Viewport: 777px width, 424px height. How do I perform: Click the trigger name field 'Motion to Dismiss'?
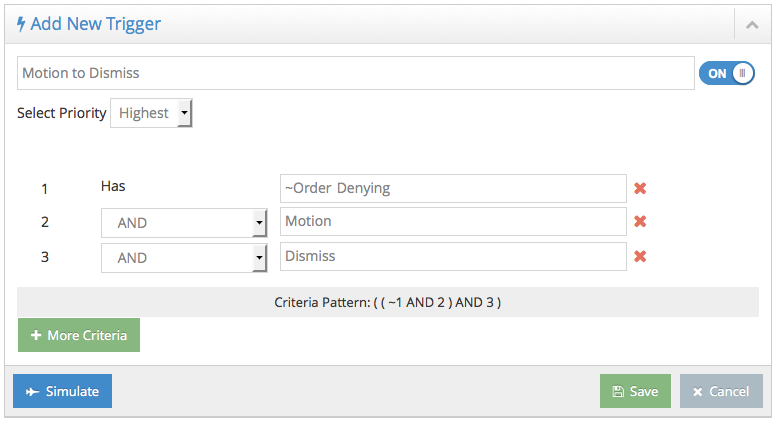click(x=355, y=73)
